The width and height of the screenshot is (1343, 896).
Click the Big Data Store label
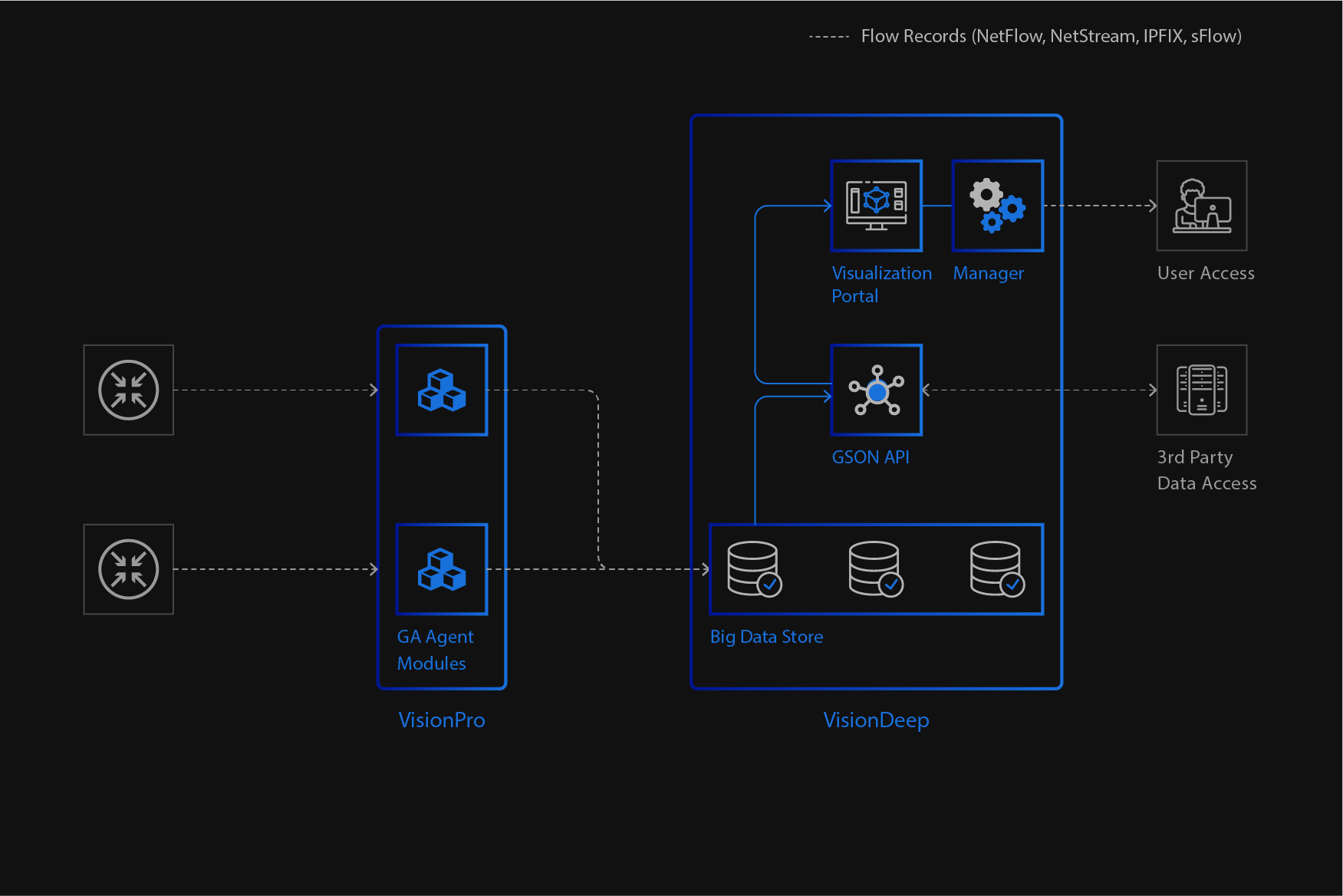(x=766, y=637)
